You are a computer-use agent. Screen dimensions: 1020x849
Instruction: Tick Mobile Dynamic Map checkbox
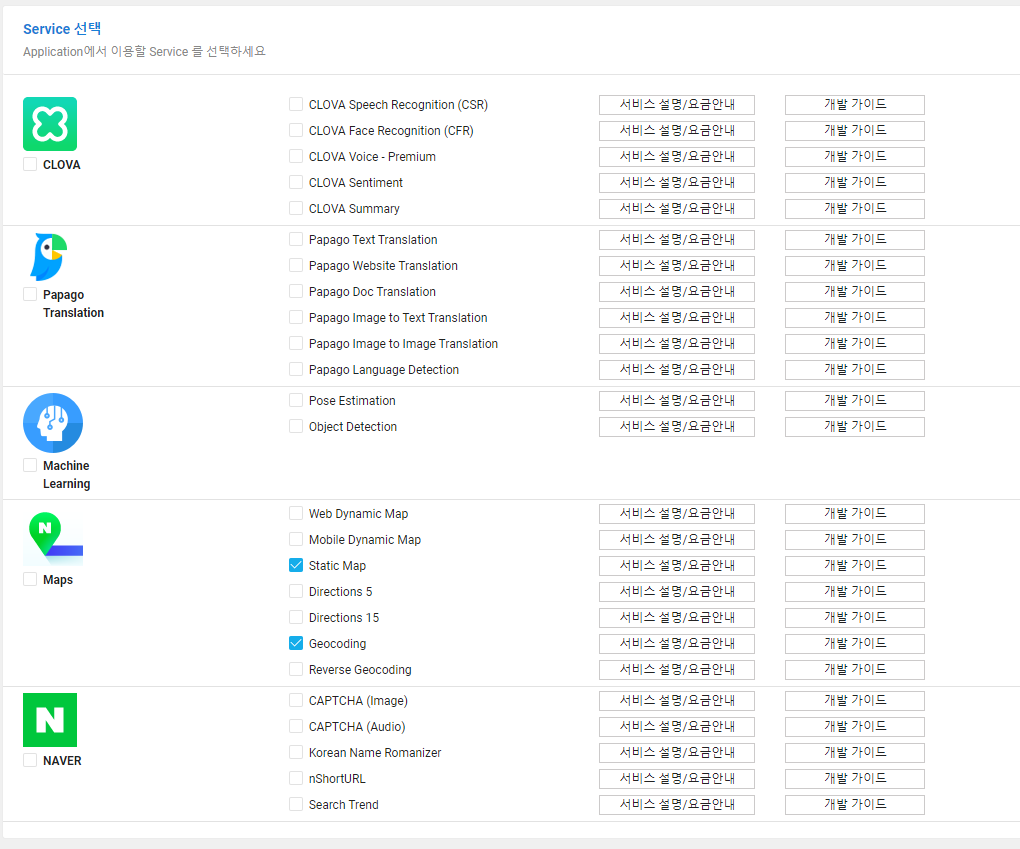tap(296, 539)
